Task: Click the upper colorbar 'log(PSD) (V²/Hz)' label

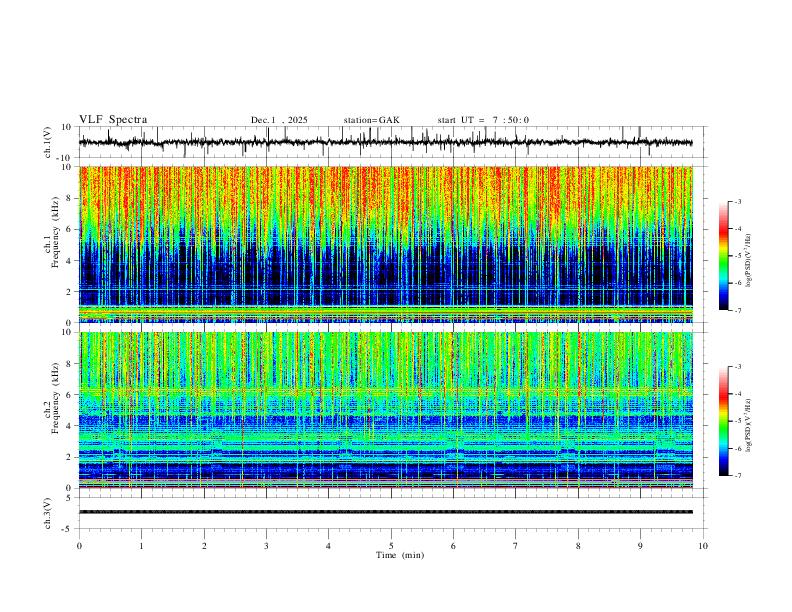Action: [749, 261]
